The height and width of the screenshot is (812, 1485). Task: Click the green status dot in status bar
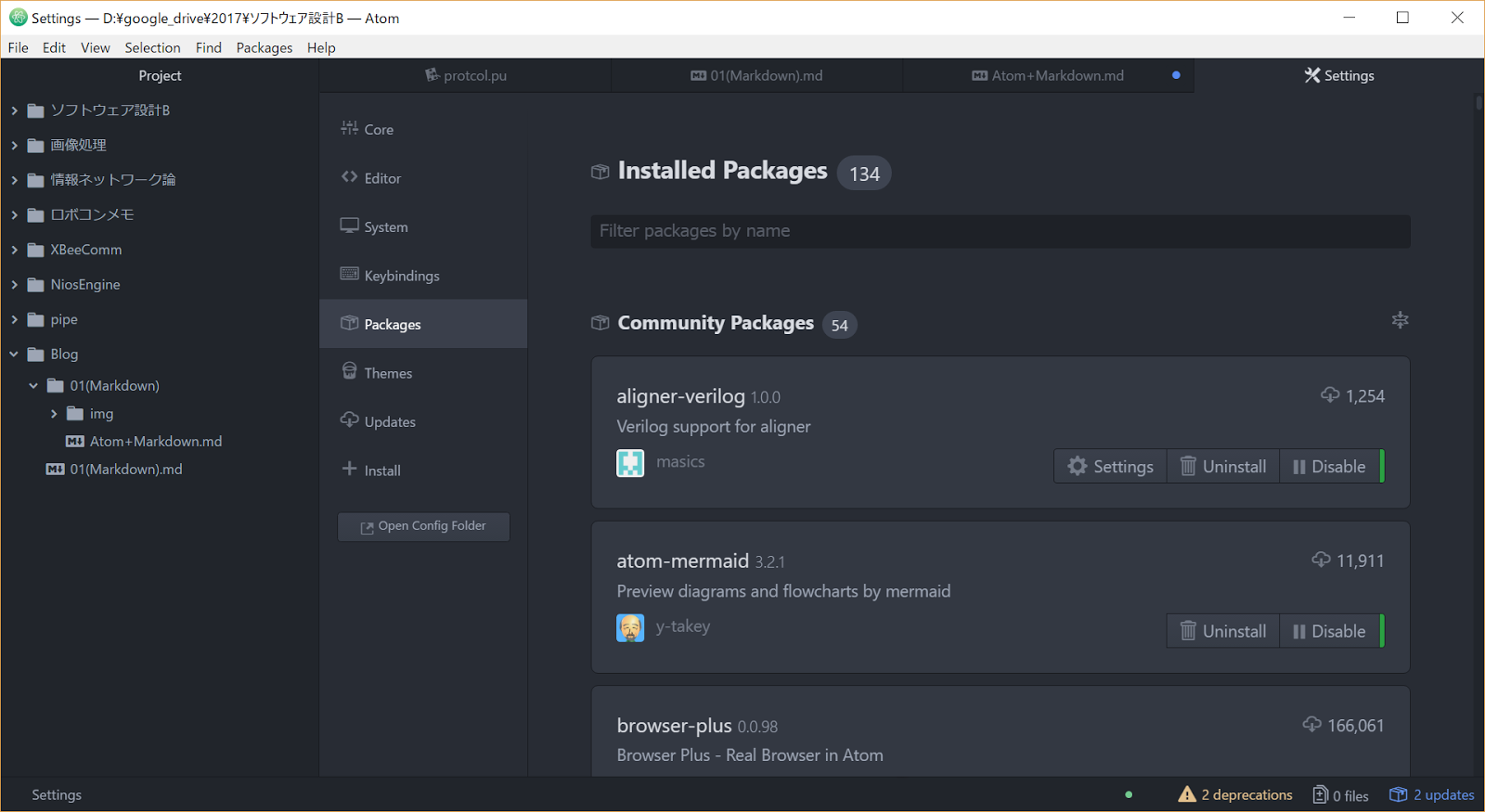[x=1129, y=794]
